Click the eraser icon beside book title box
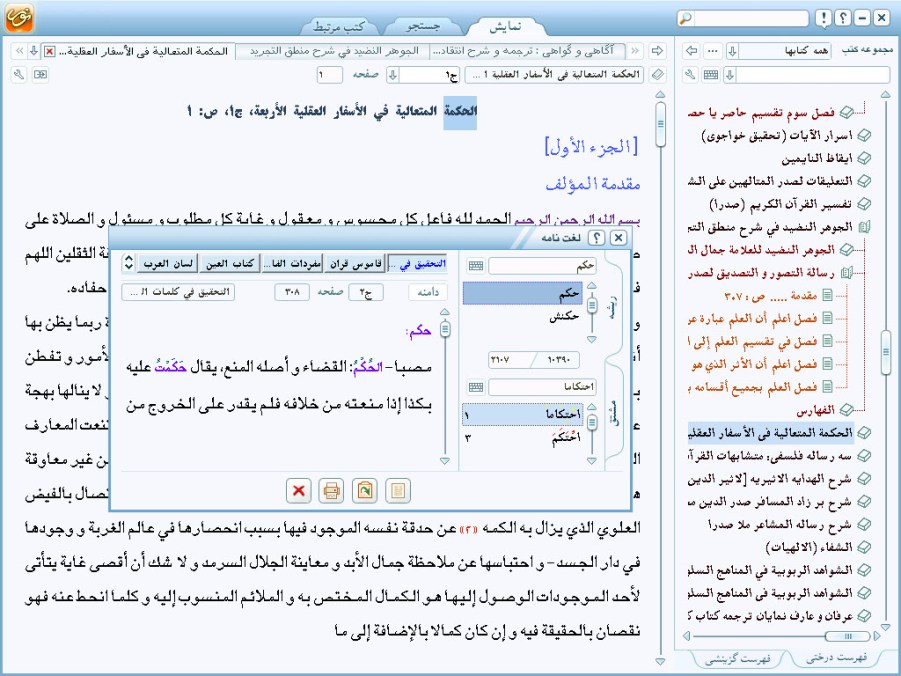 point(658,75)
